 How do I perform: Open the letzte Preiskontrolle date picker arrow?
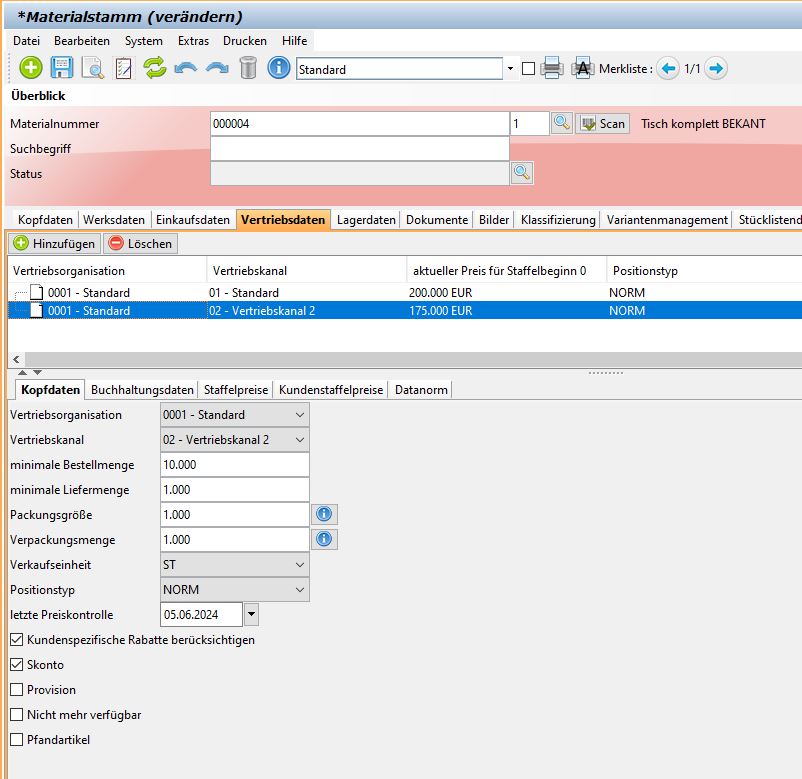251,614
